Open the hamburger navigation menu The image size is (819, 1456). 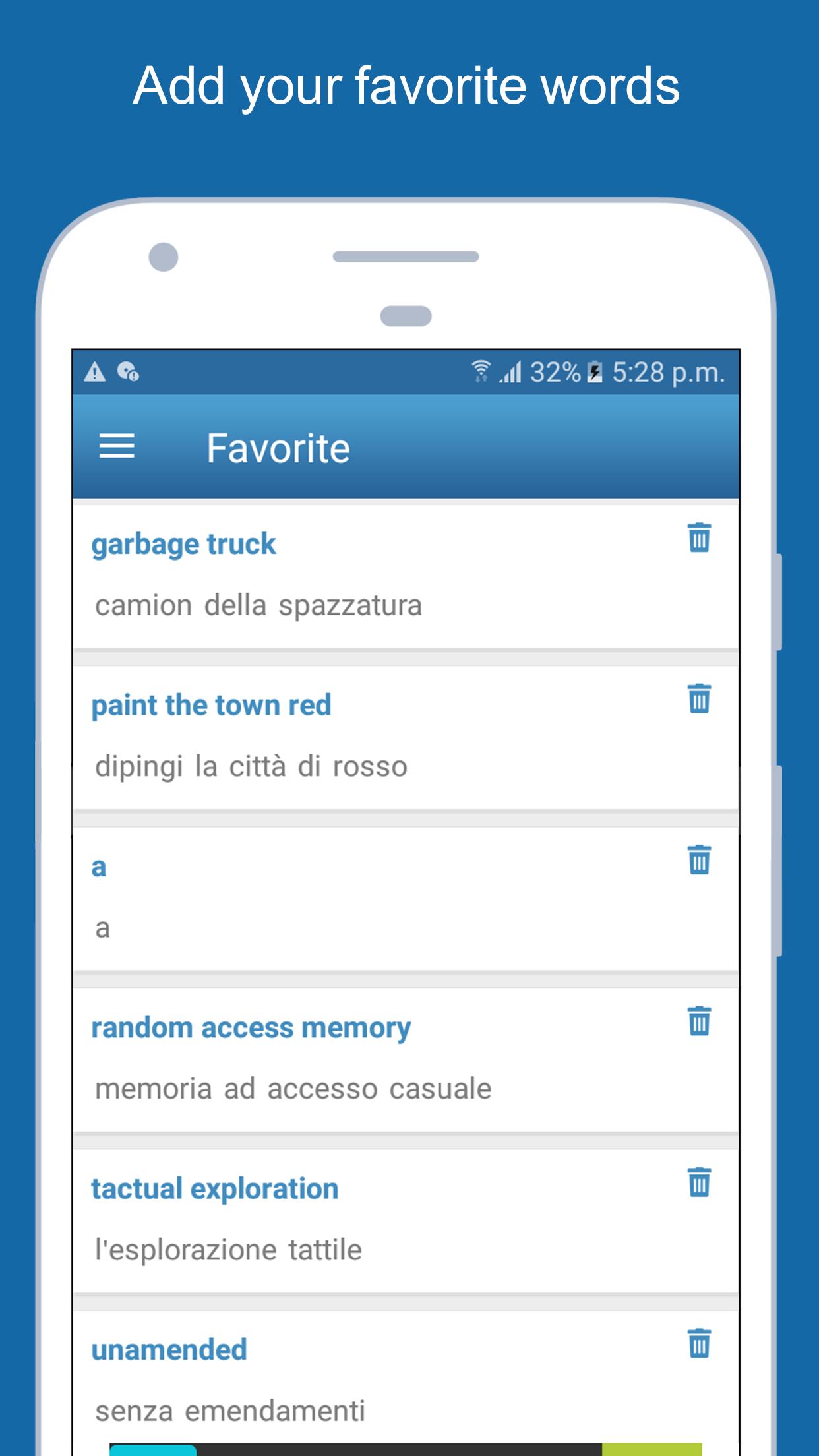(x=117, y=446)
